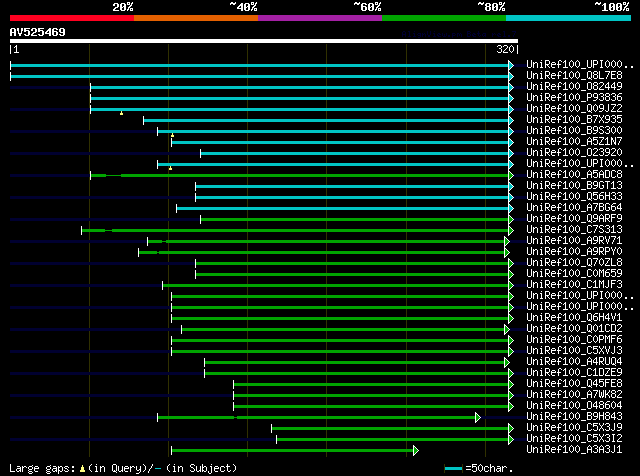Select the UniRef100_A3A3J1 label
The image size is (640, 476).
click(574, 450)
